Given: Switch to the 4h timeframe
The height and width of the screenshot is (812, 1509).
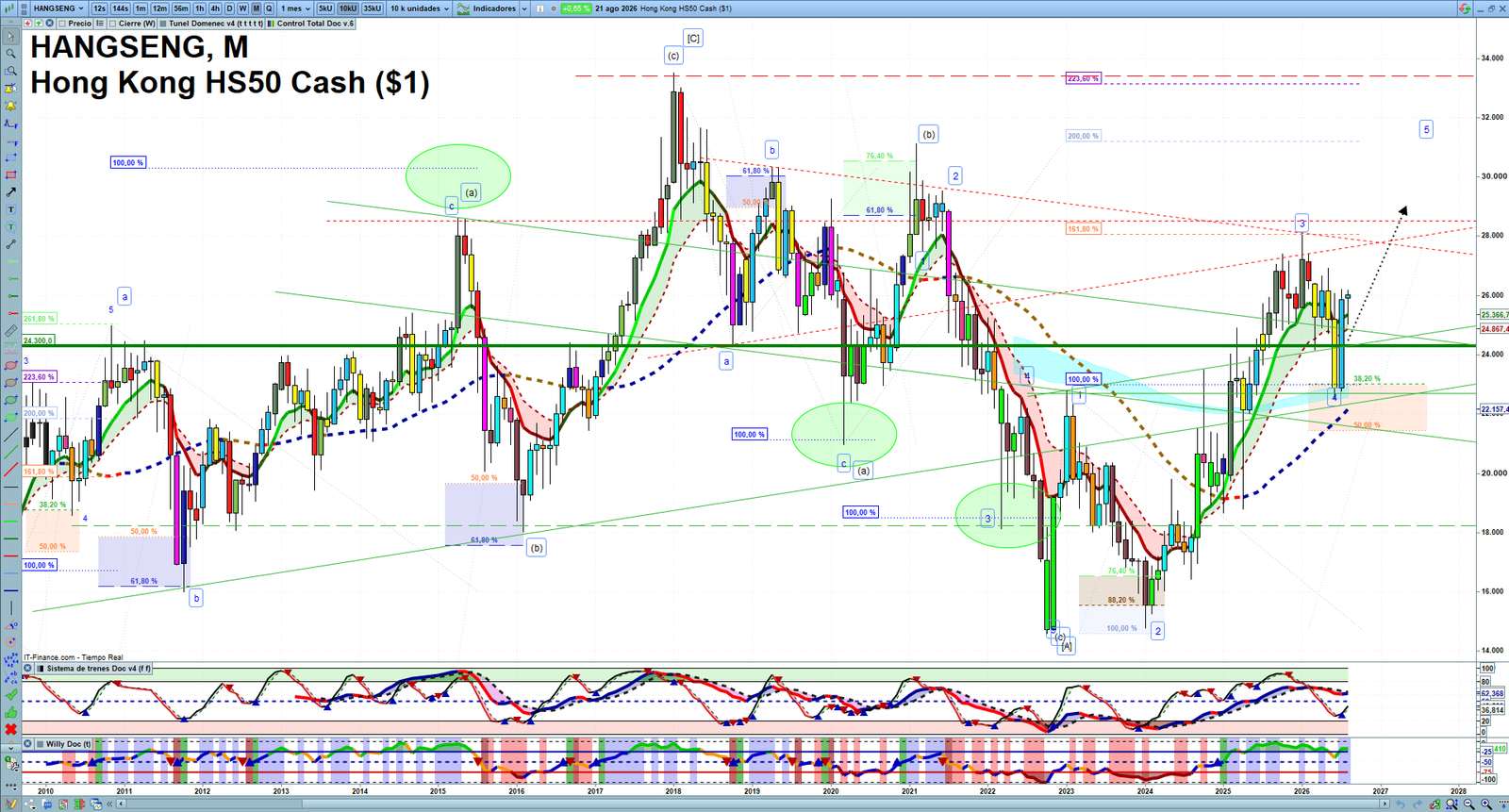Looking at the screenshot, I should pos(215,8).
